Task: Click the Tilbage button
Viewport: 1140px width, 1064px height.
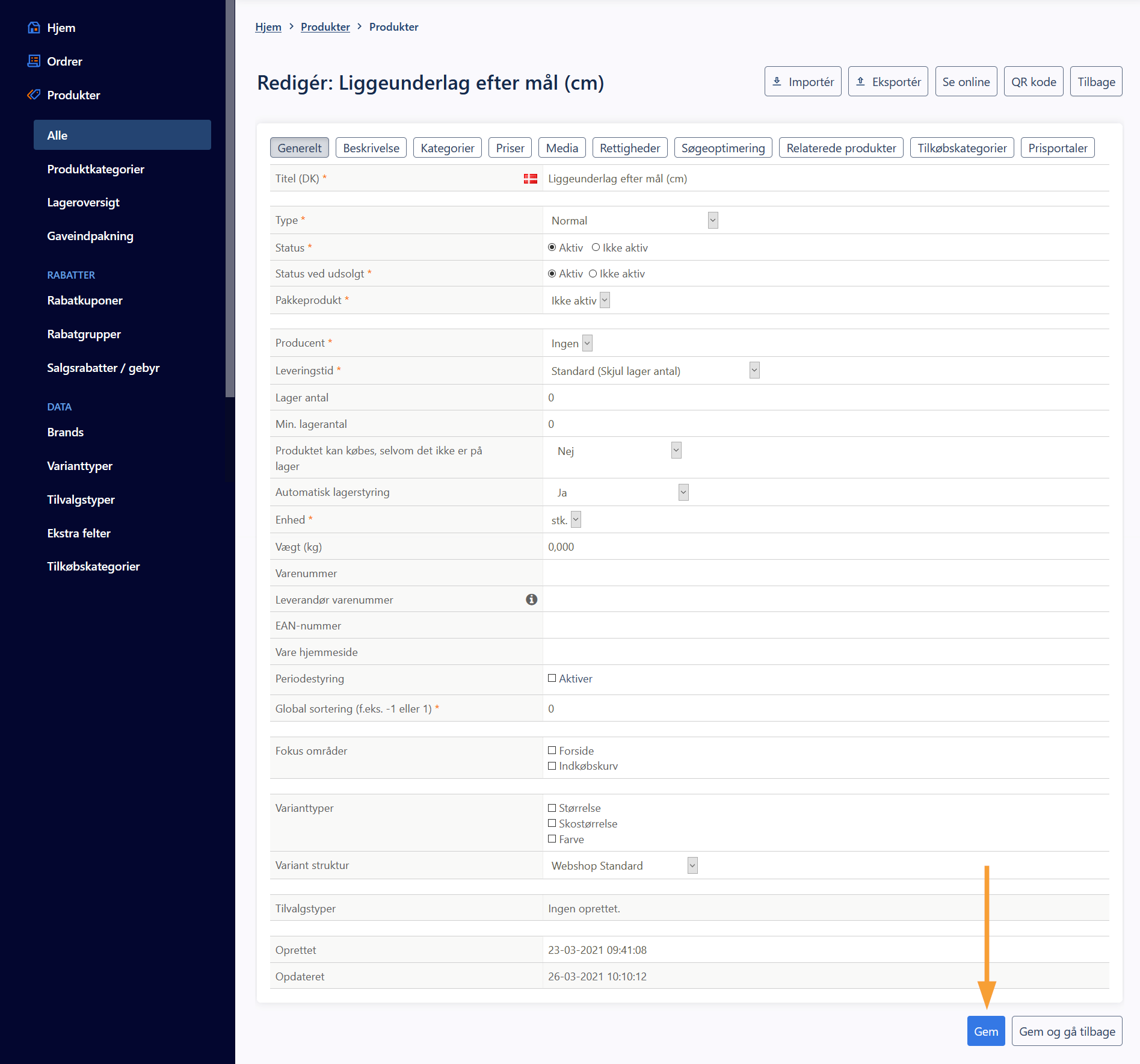Action: coord(1096,81)
